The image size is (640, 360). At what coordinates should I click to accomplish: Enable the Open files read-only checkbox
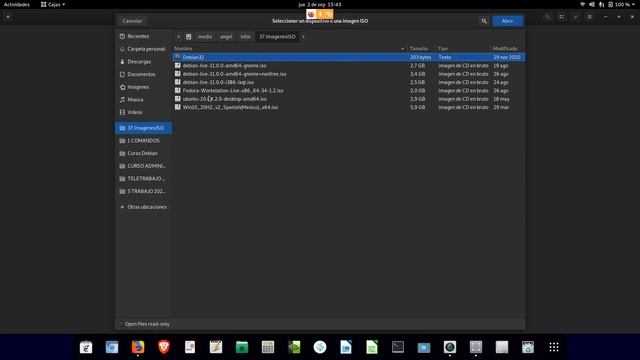[x=121, y=324]
